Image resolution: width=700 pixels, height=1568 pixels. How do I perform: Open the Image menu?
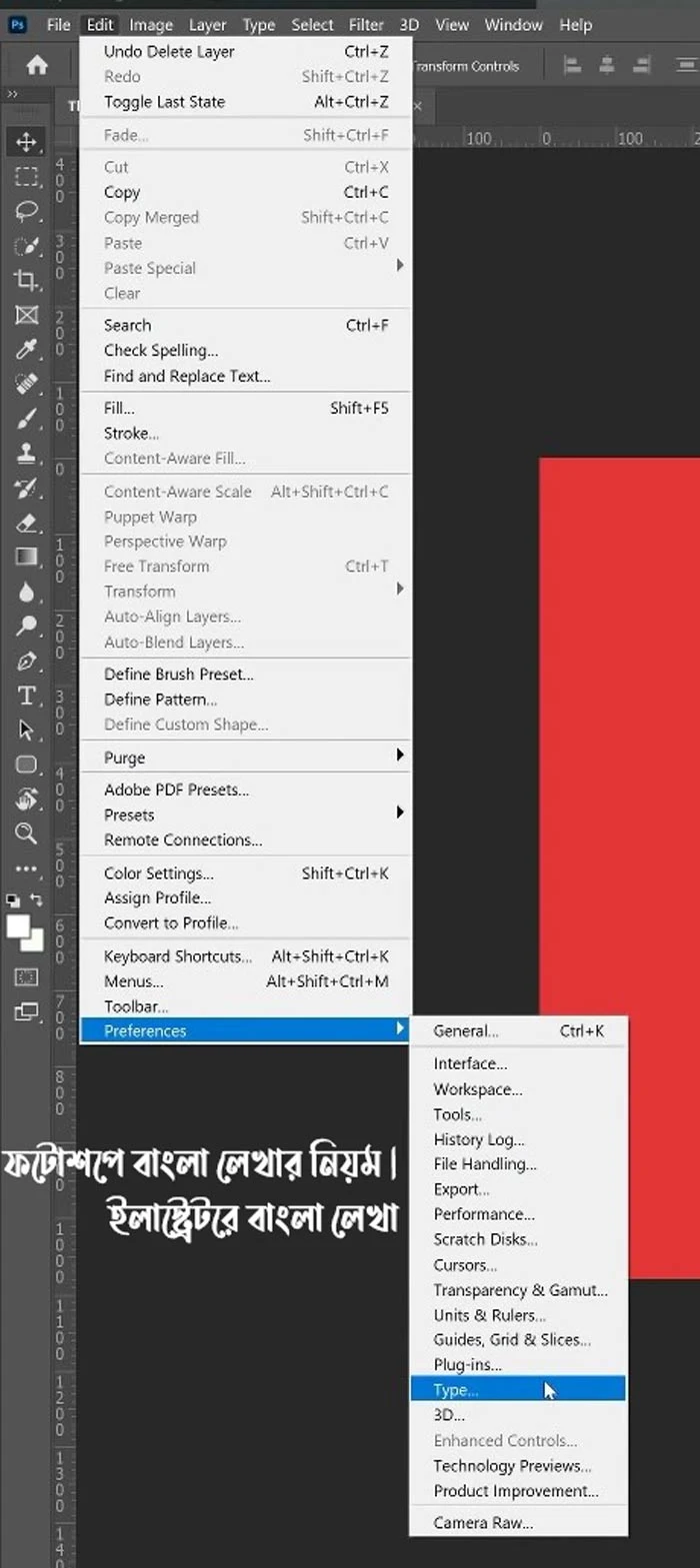[x=151, y=25]
